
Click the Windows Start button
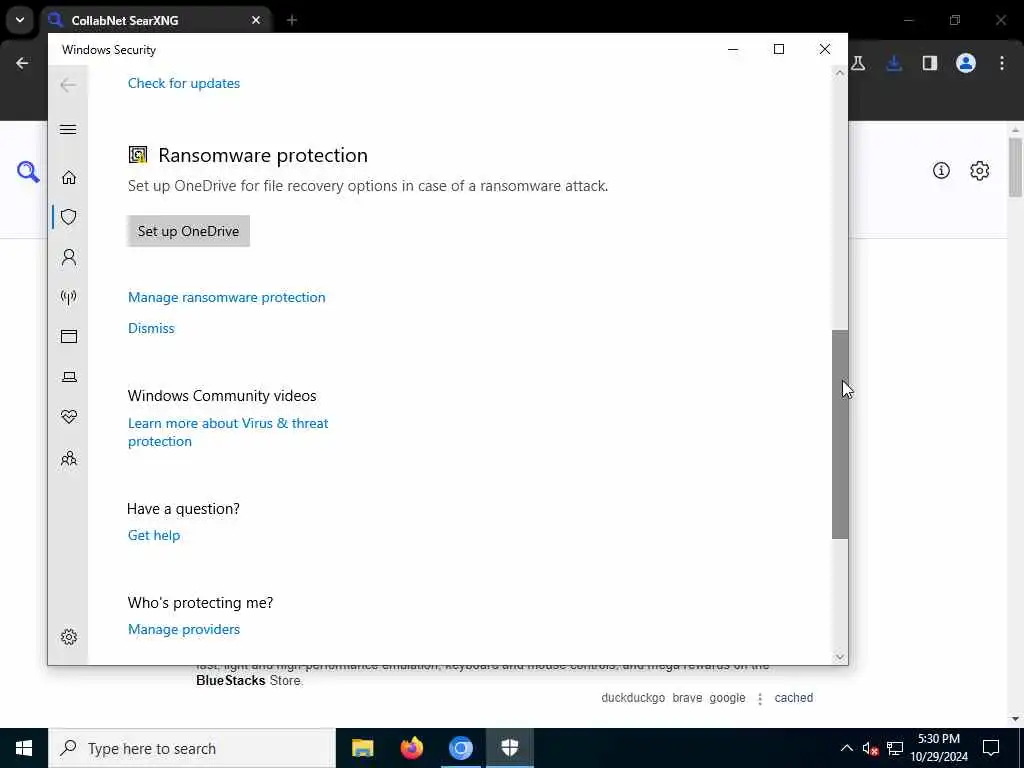click(x=24, y=748)
